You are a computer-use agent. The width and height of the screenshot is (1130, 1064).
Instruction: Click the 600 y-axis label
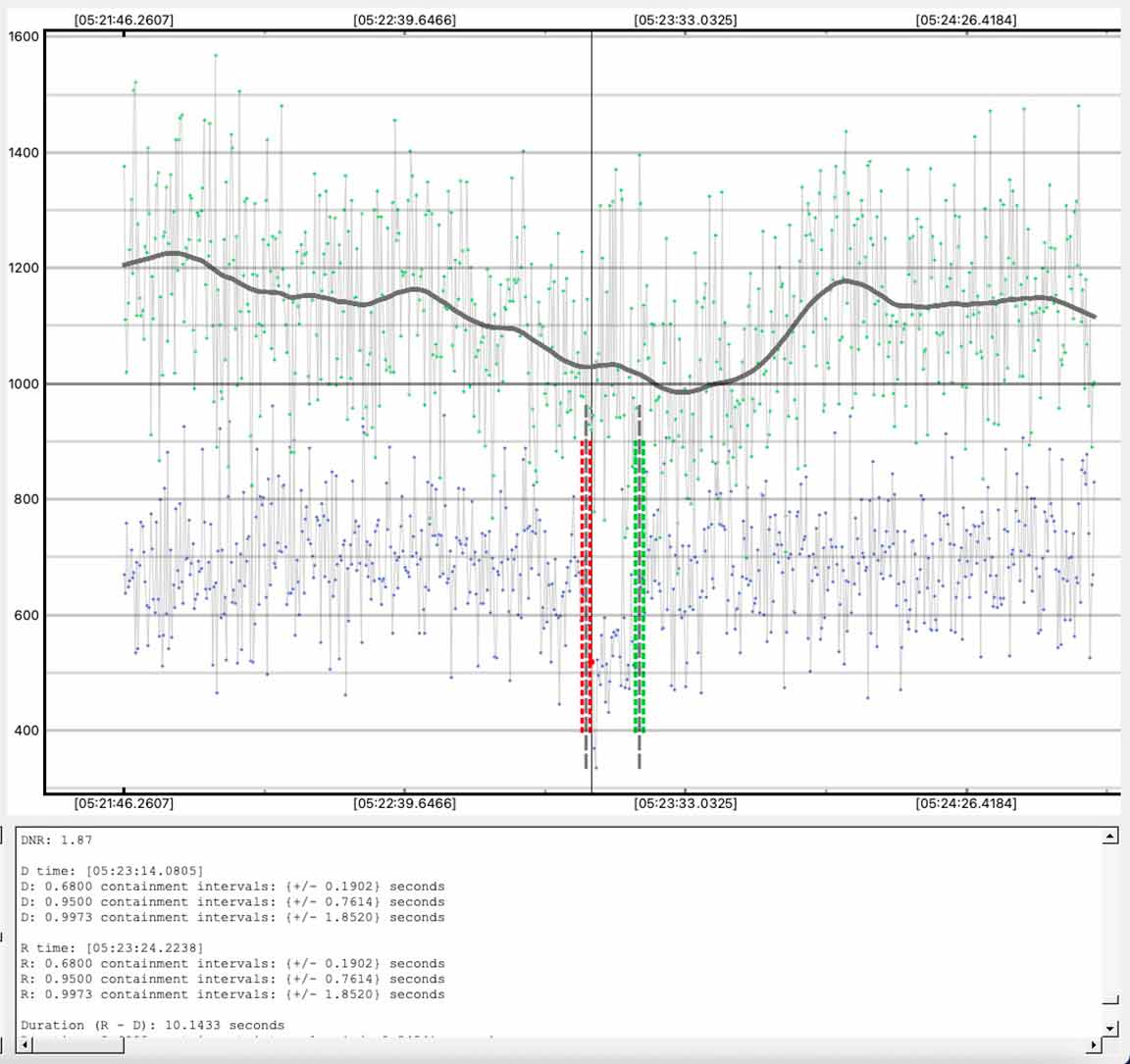26,615
